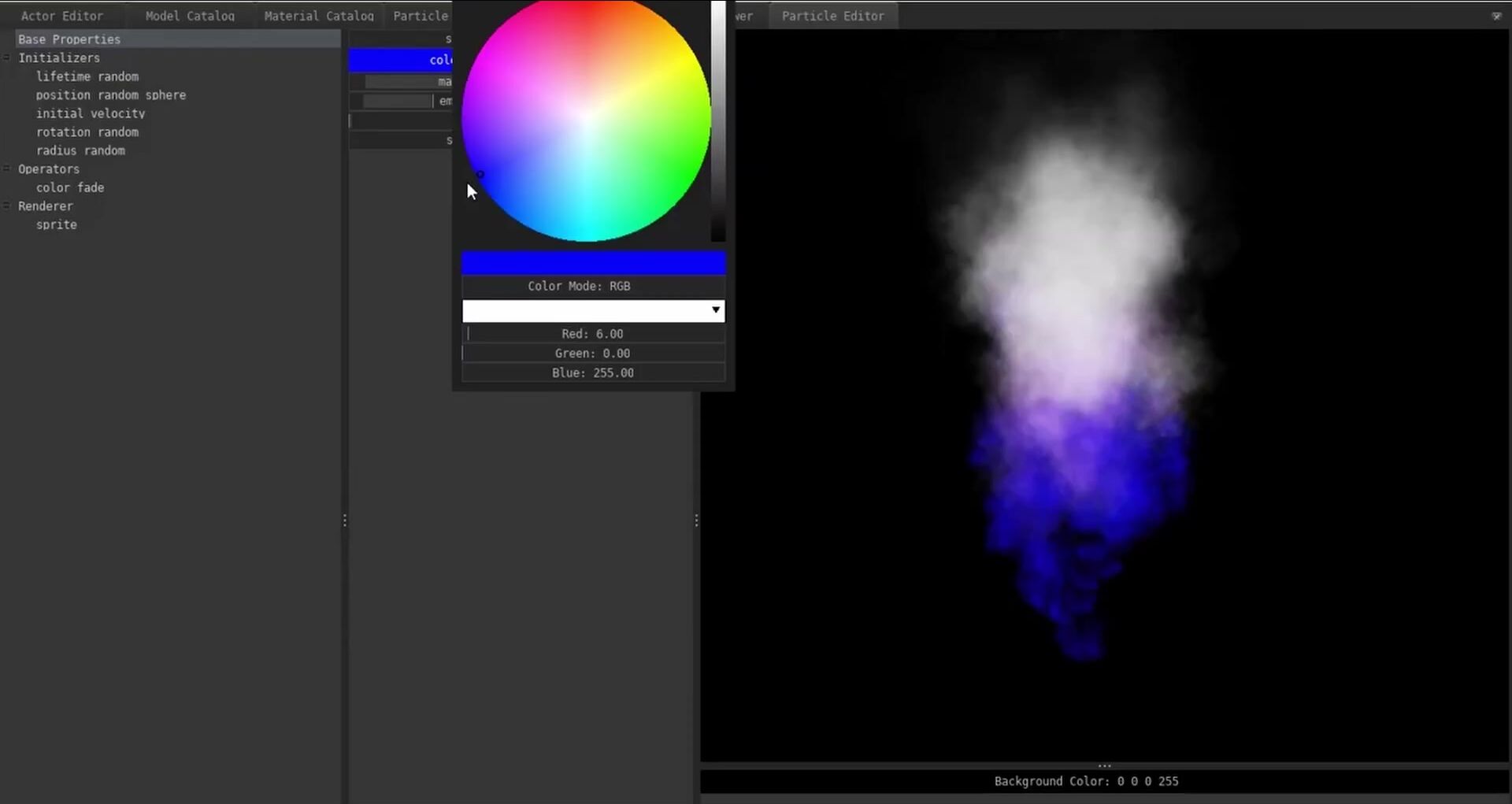Click the panel options icon at top right
The width and height of the screenshot is (1512, 804).
[1496, 16]
